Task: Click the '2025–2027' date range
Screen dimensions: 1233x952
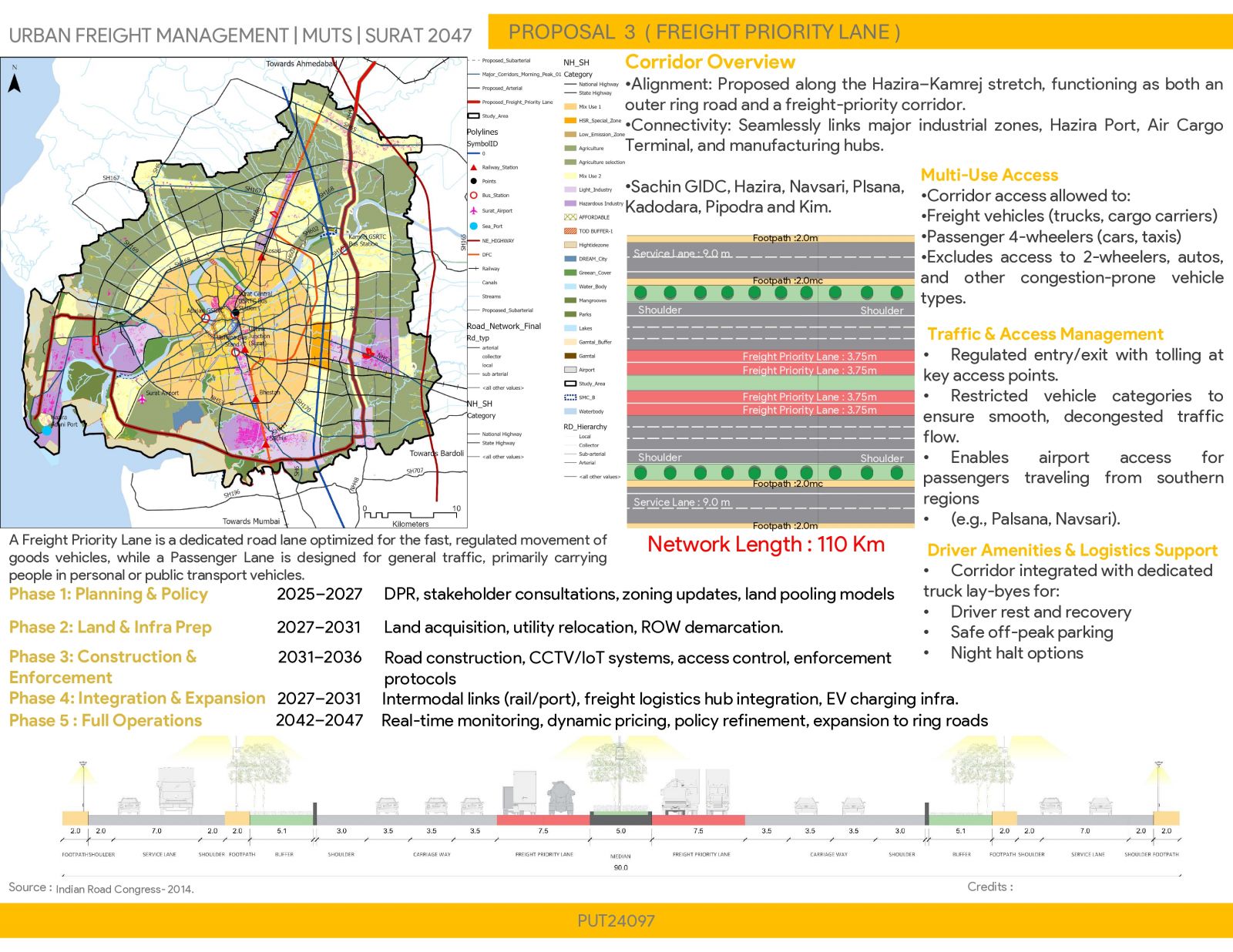Action: pyautogui.click(x=320, y=594)
